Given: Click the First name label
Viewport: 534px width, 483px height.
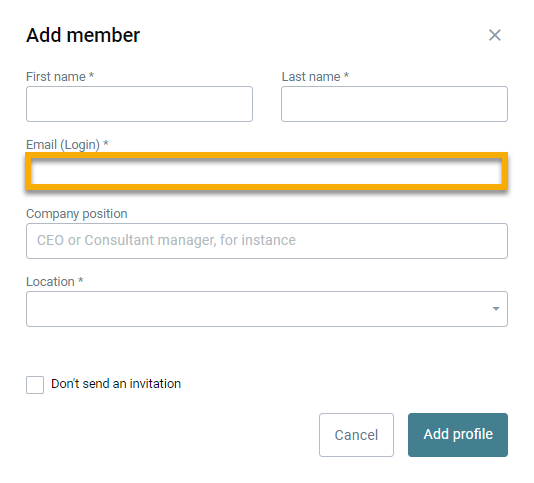Looking at the screenshot, I should (56, 77).
